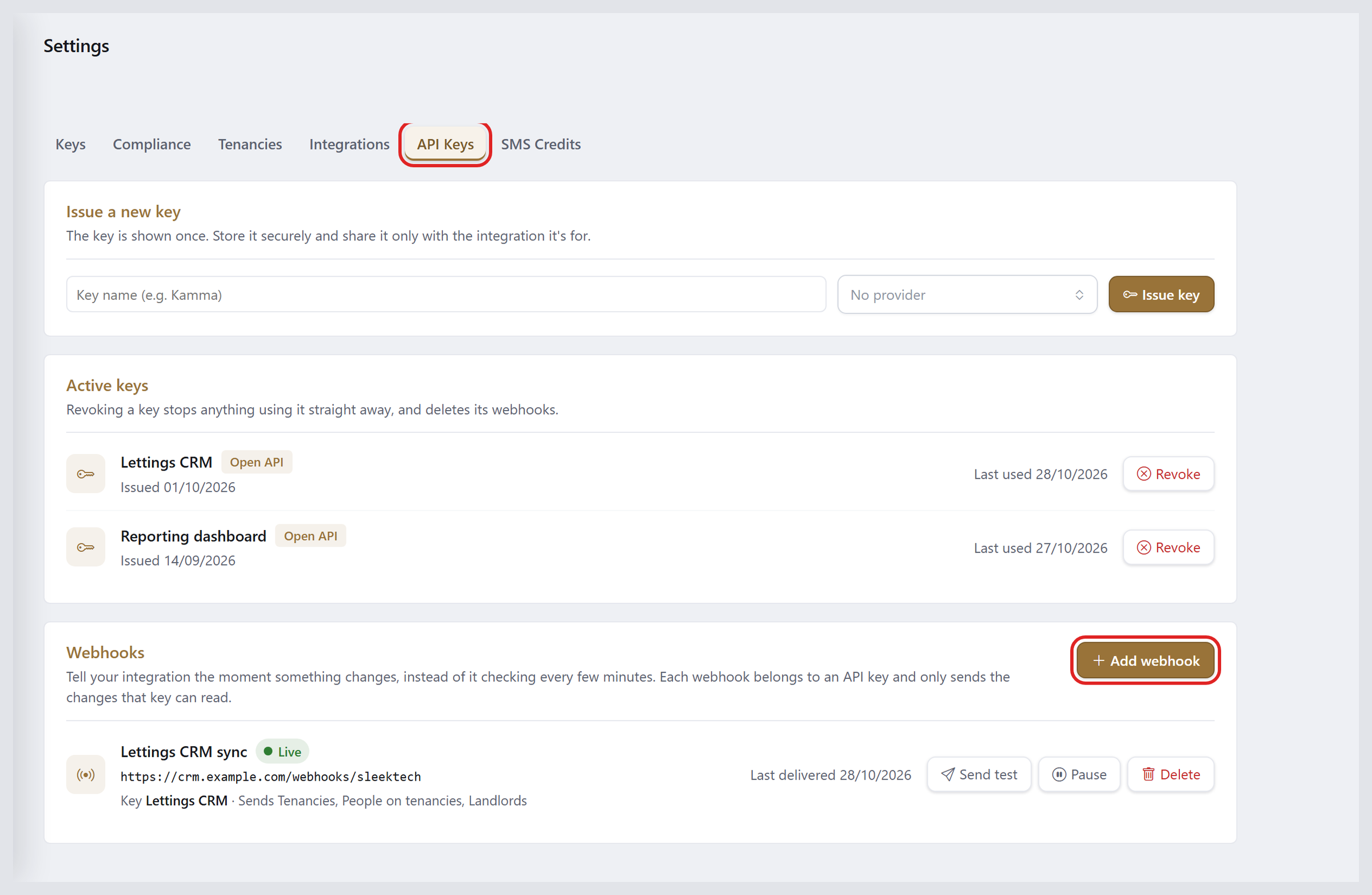Click the "Active keys" heading

(107, 385)
